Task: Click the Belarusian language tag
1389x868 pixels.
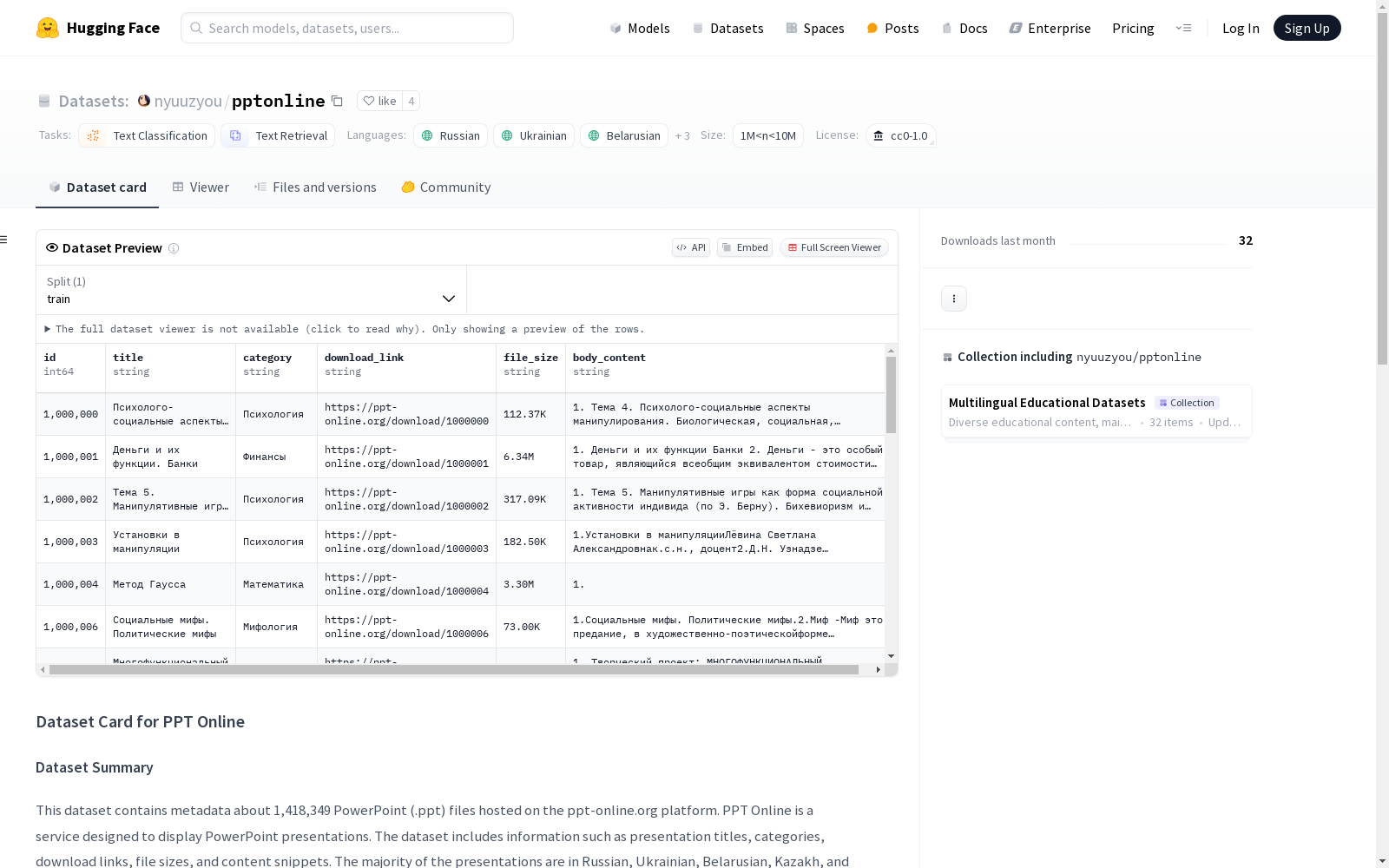Action: (624, 135)
